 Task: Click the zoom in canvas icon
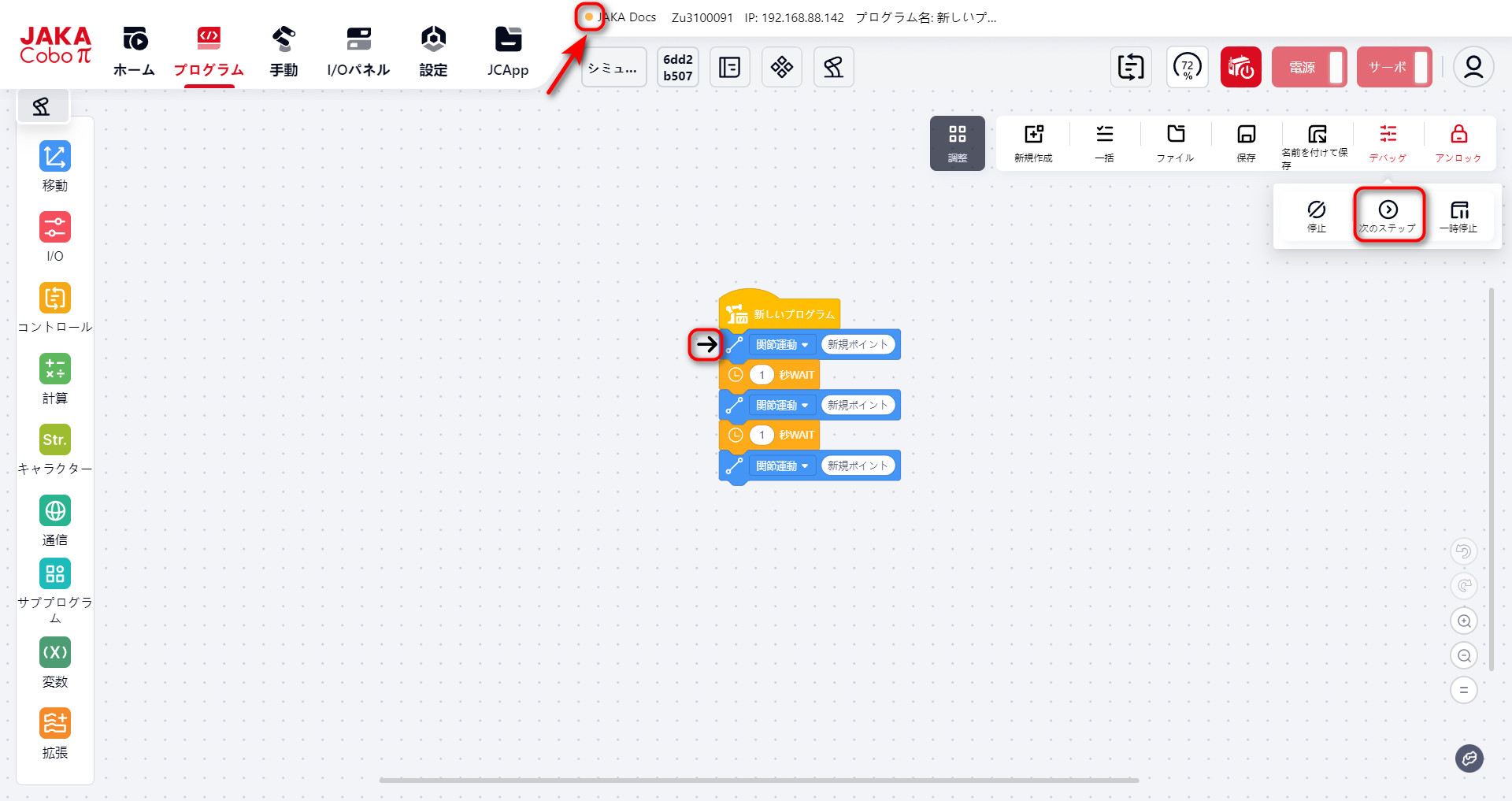click(x=1463, y=621)
